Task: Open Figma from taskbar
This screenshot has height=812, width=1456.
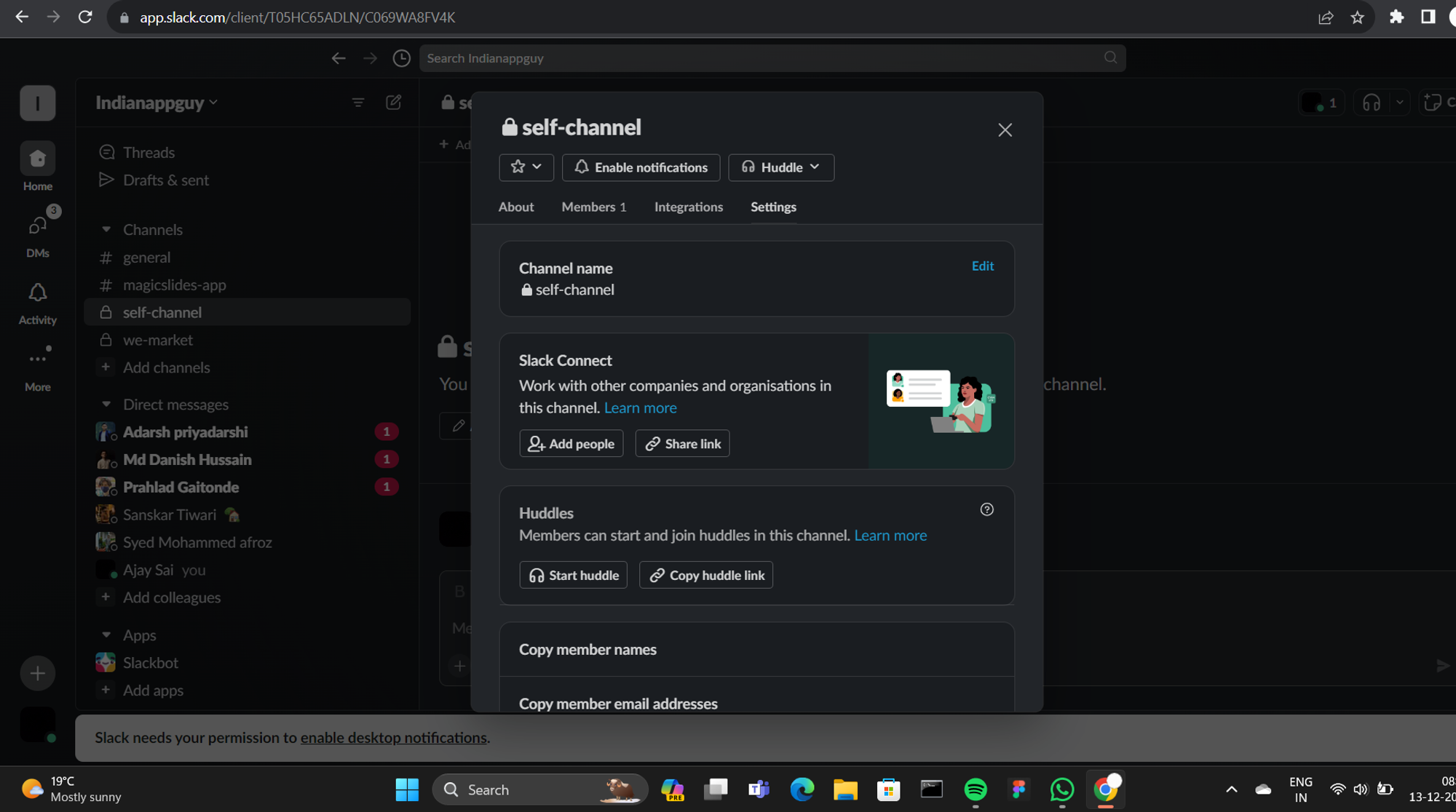Action: [x=1018, y=789]
